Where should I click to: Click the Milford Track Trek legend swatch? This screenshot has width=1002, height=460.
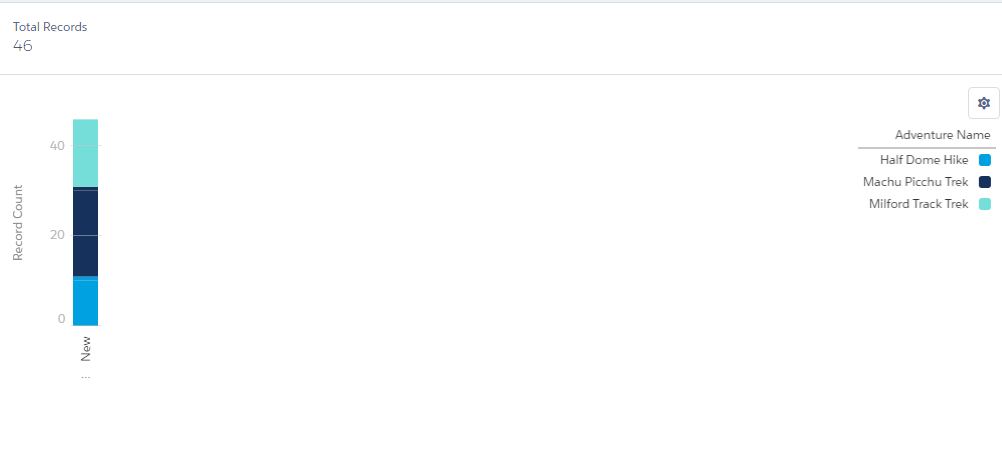984,204
